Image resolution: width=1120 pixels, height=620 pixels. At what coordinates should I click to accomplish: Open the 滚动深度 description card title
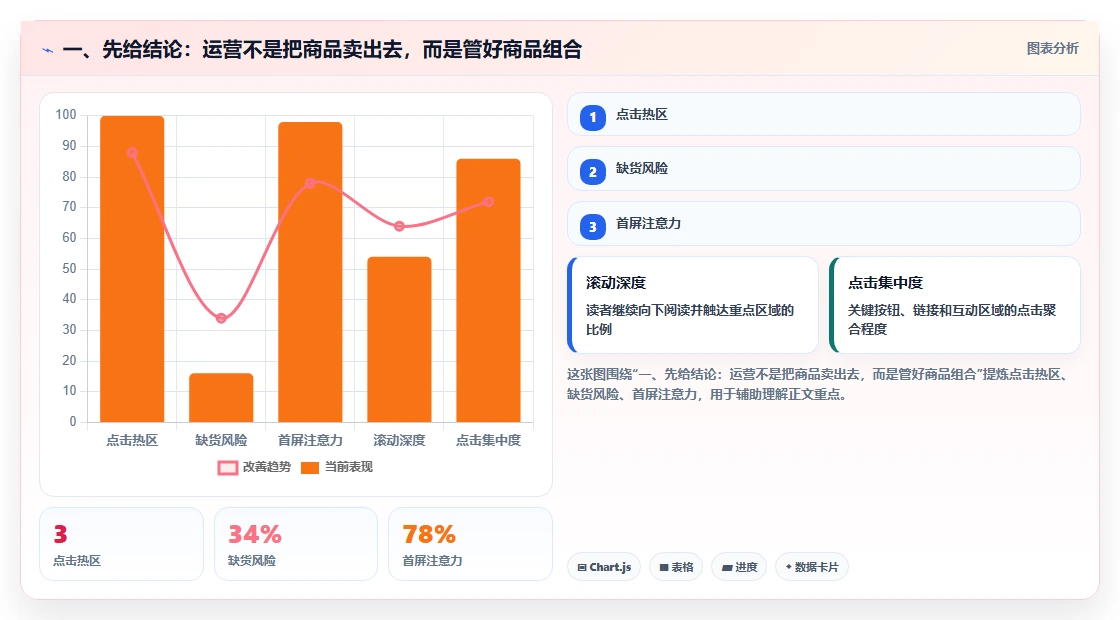(x=616, y=283)
